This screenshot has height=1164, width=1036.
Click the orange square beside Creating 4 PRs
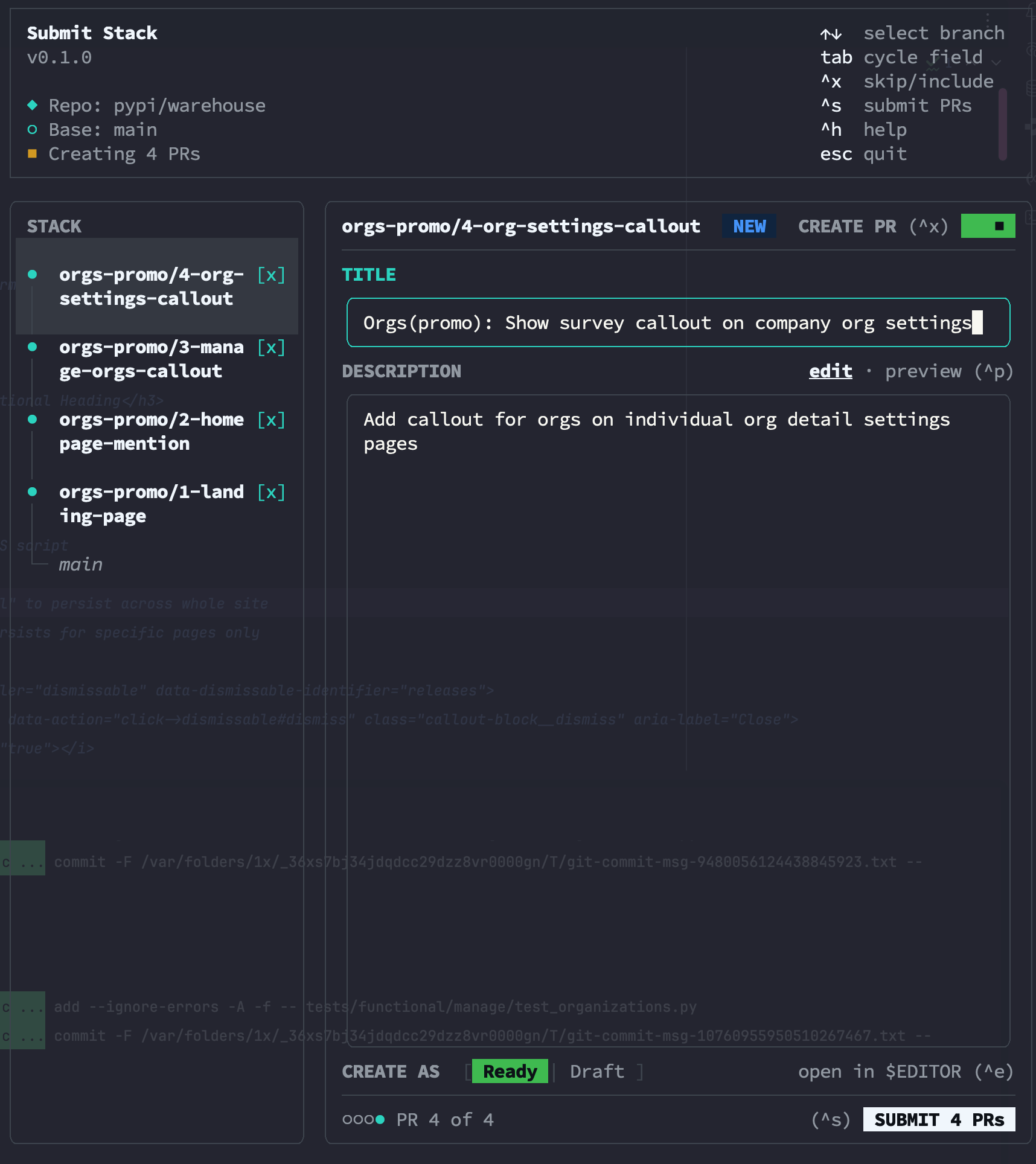33,153
